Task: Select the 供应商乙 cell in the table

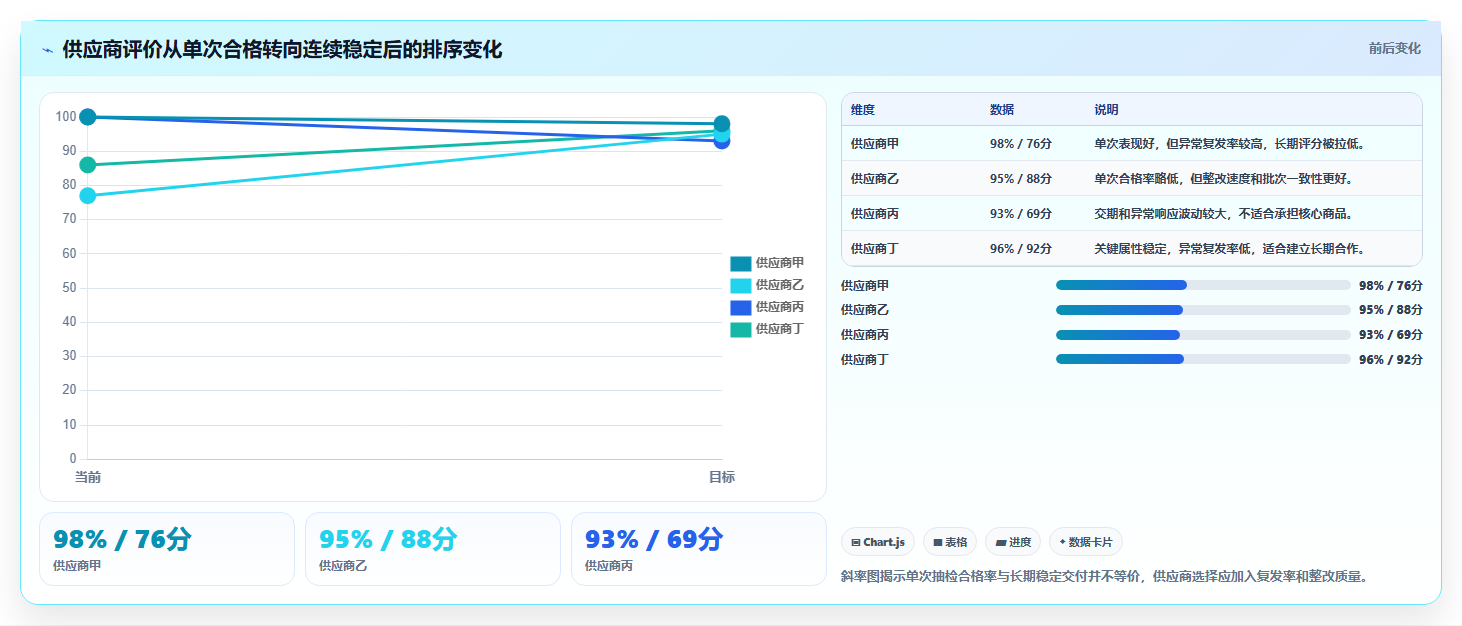Action: tap(875, 179)
